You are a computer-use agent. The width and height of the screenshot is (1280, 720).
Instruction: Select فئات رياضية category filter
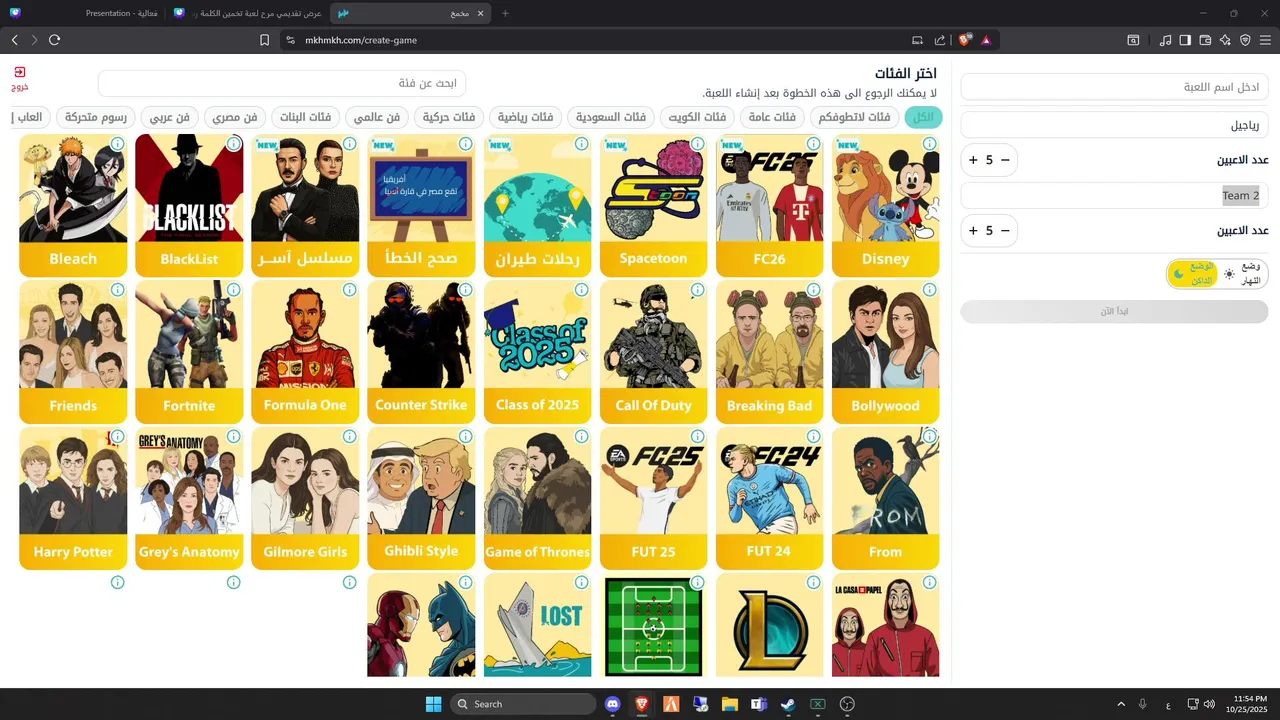[526, 117]
